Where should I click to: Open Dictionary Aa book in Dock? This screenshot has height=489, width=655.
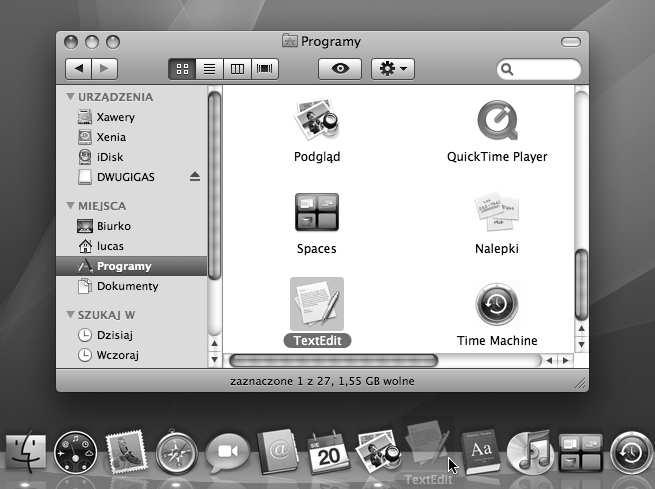click(x=480, y=452)
